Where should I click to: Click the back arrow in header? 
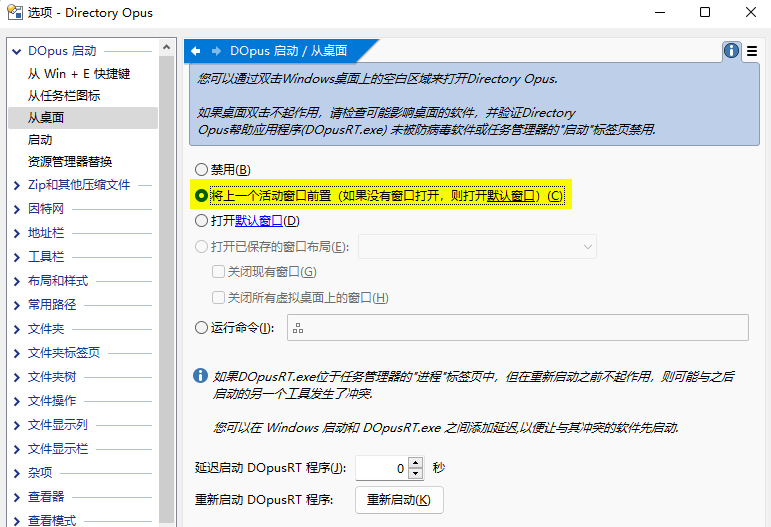[196, 51]
